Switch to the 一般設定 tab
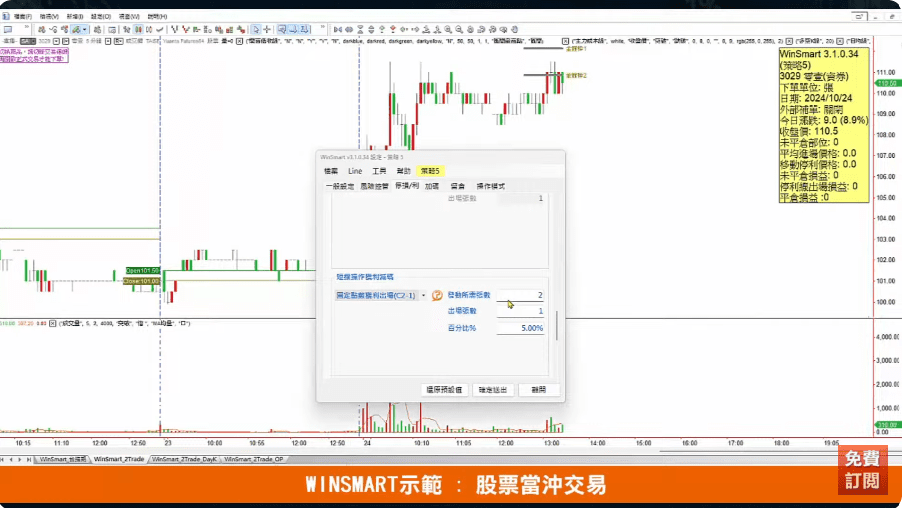The image size is (902, 508). click(x=340, y=186)
